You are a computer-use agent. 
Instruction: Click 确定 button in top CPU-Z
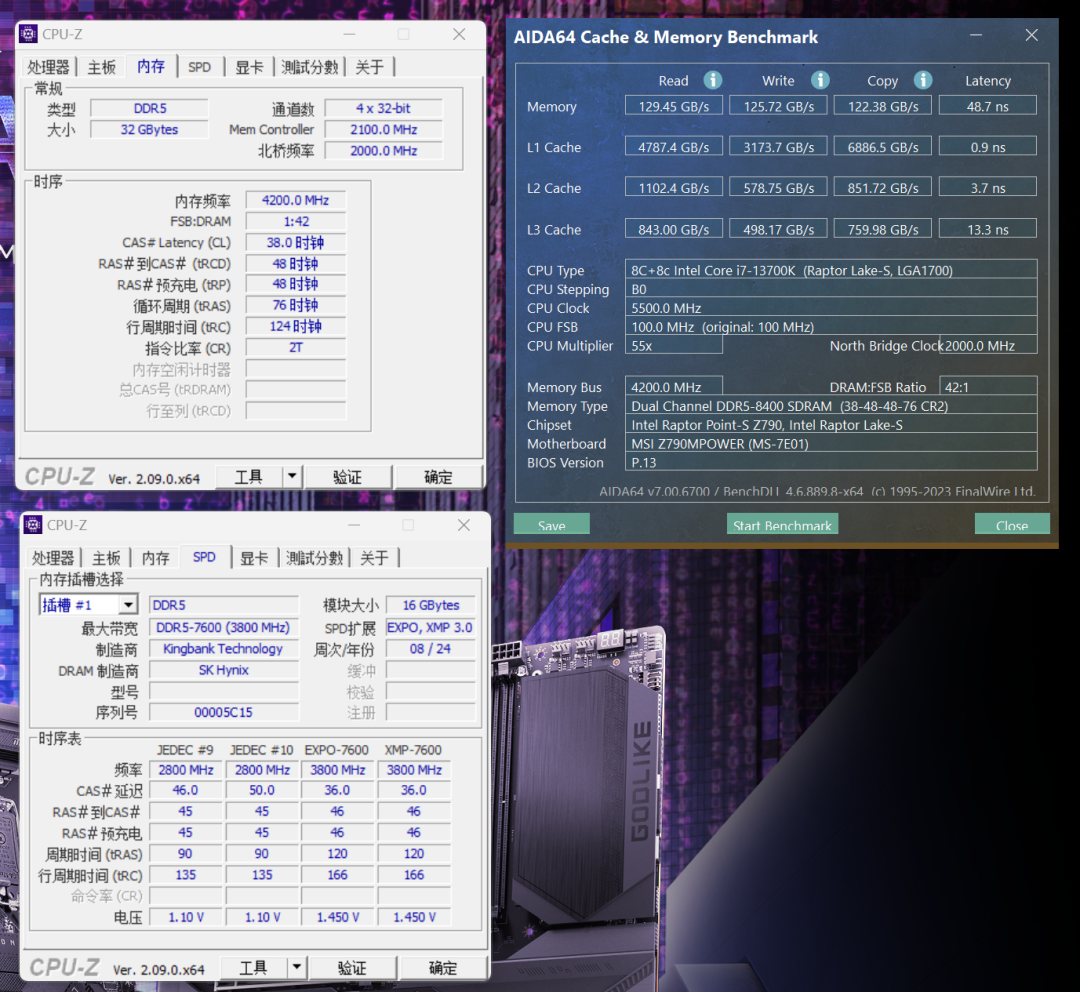439,477
